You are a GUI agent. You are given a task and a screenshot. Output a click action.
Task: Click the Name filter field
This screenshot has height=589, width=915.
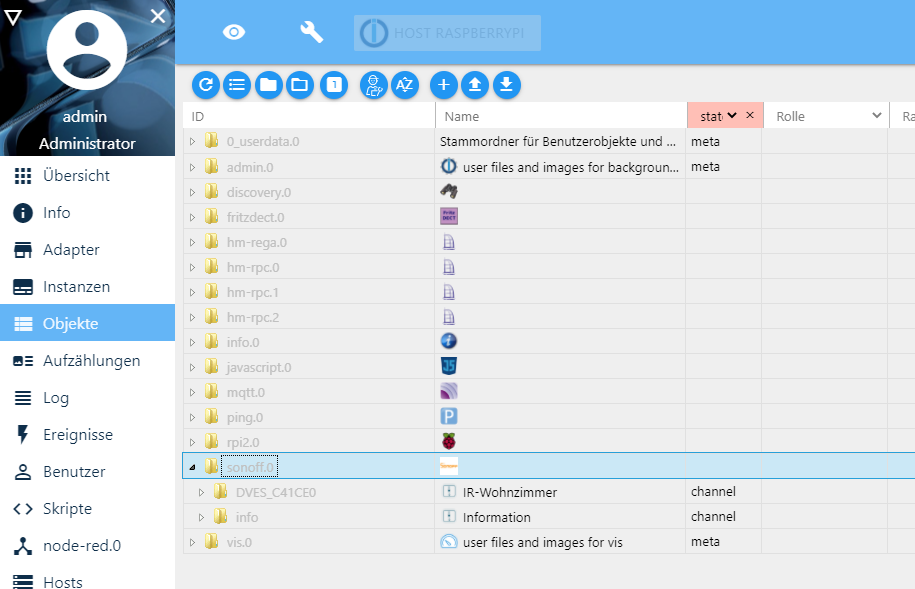click(561, 116)
